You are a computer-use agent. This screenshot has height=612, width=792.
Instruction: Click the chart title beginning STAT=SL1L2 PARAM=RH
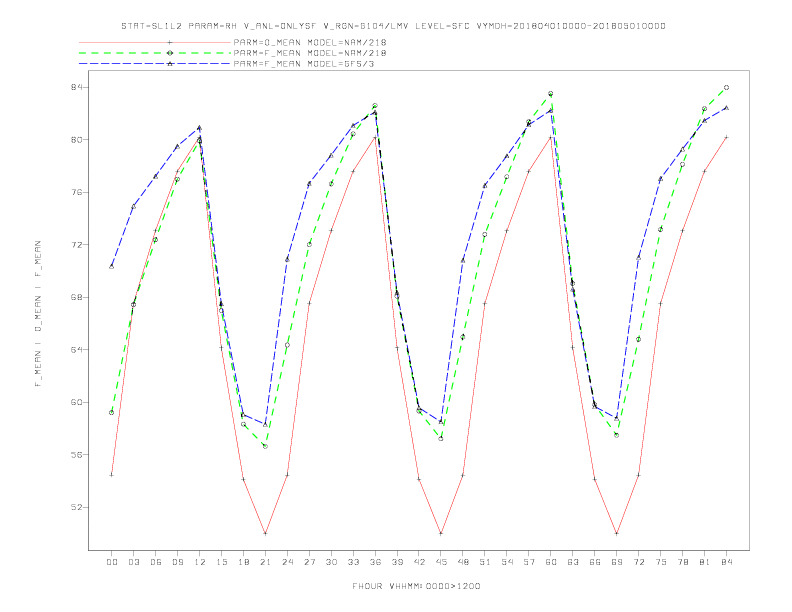click(x=393, y=26)
